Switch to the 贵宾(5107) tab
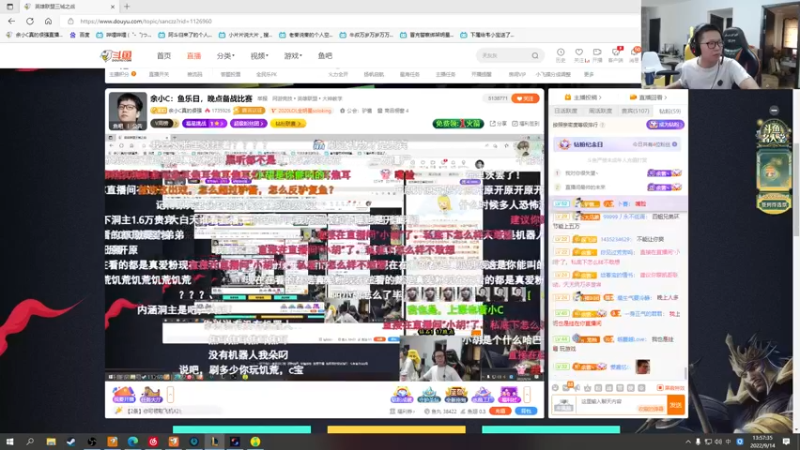The image size is (800, 450). coord(635,111)
